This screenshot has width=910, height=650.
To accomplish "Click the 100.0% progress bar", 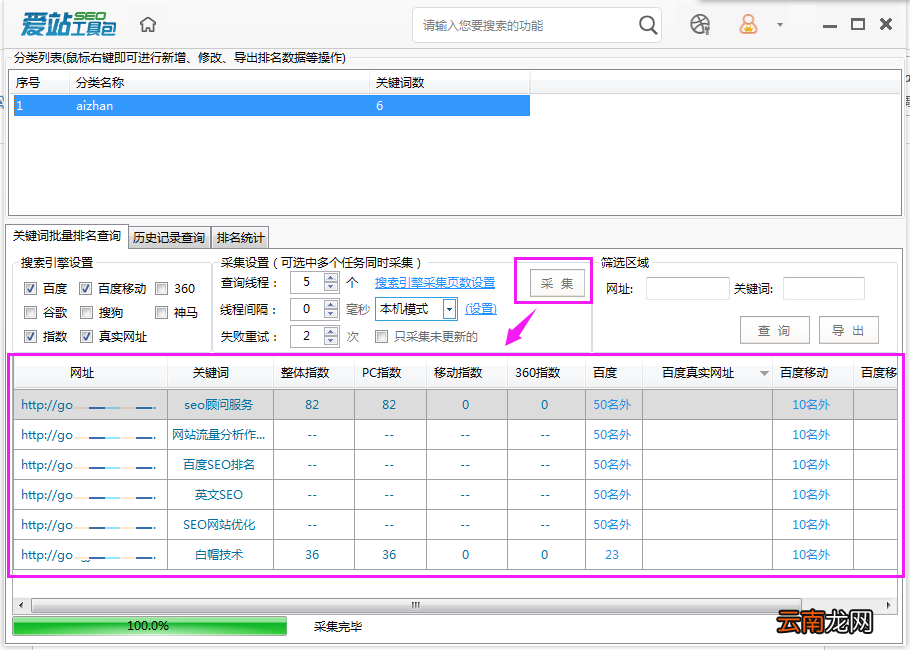I will (149, 626).
